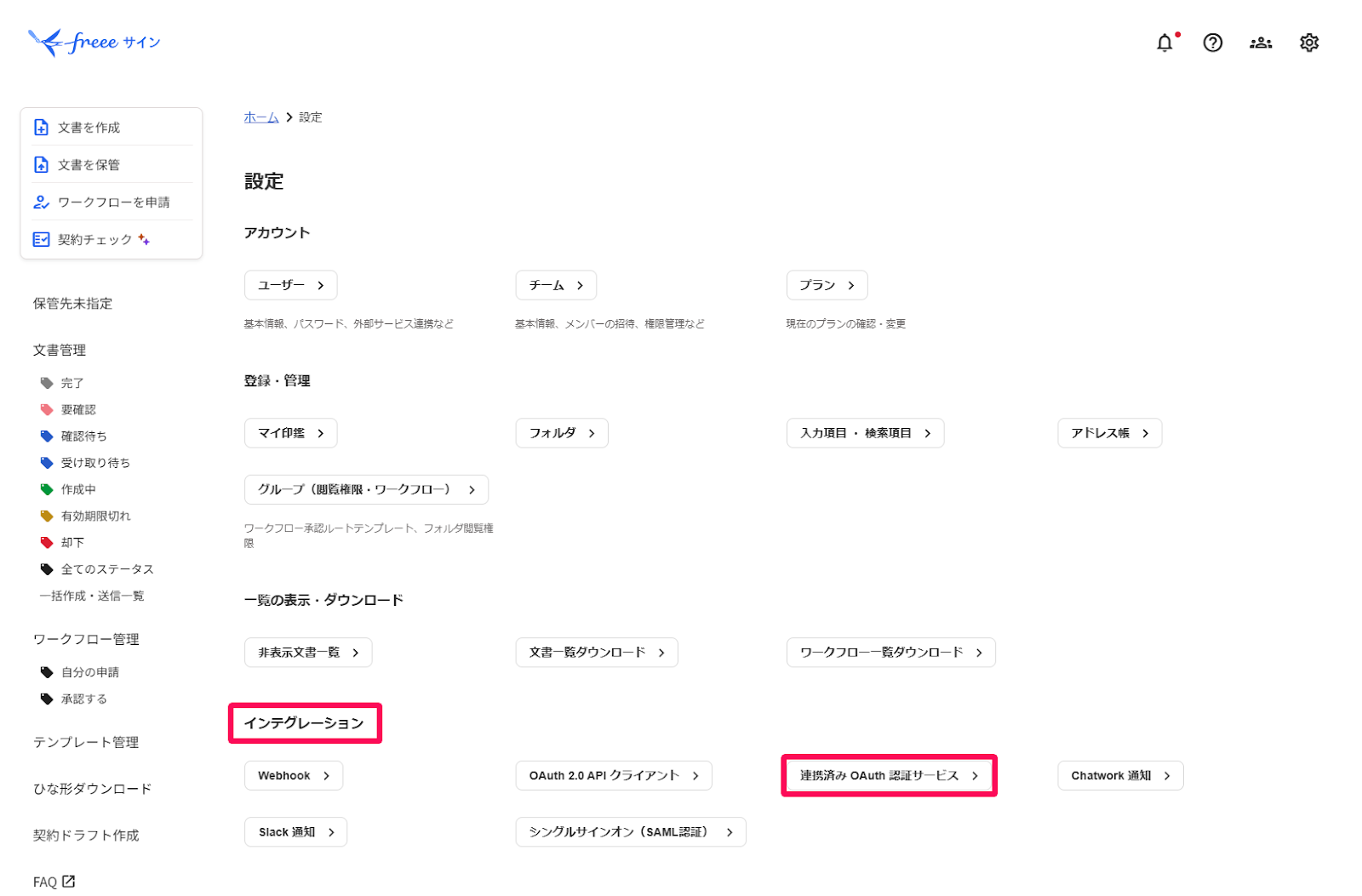Click the chevron on the ユーザー button
Image resolution: width=1362 pixels, height=896 pixels.
(320, 286)
